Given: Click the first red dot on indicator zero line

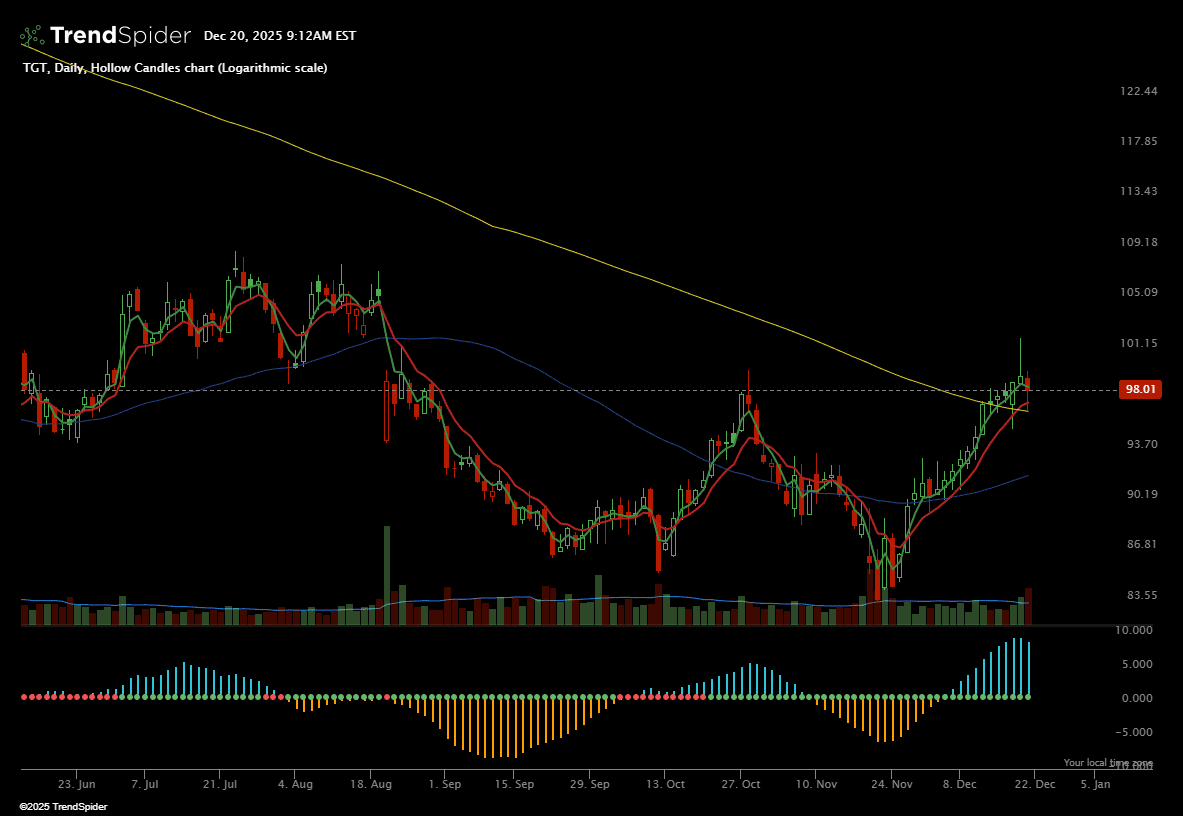Looking at the screenshot, I should pyautogui.click(x=24, y=697).
